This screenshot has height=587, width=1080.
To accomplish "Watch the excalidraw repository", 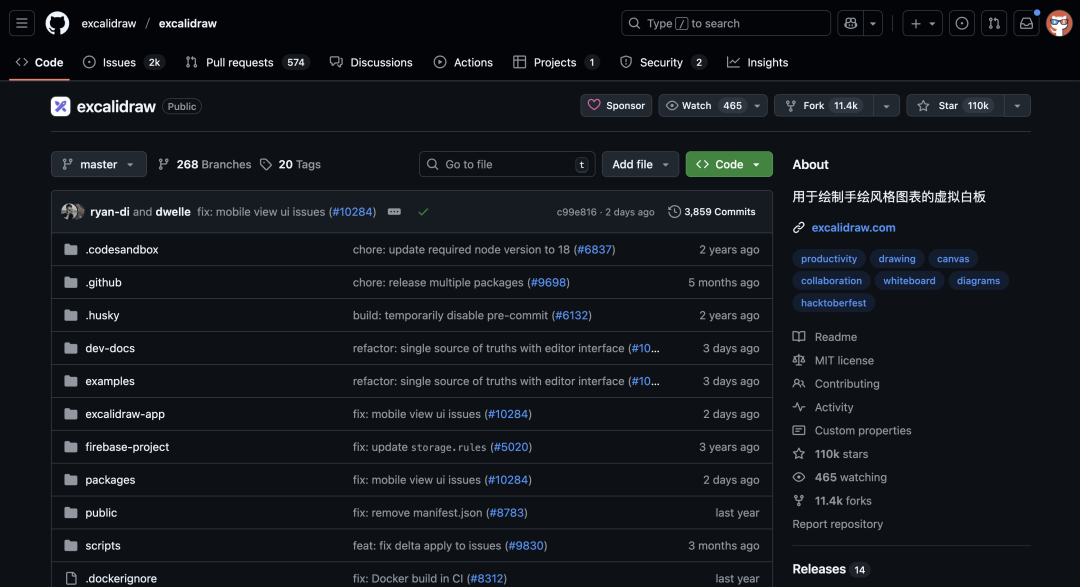I will point(703,105).
